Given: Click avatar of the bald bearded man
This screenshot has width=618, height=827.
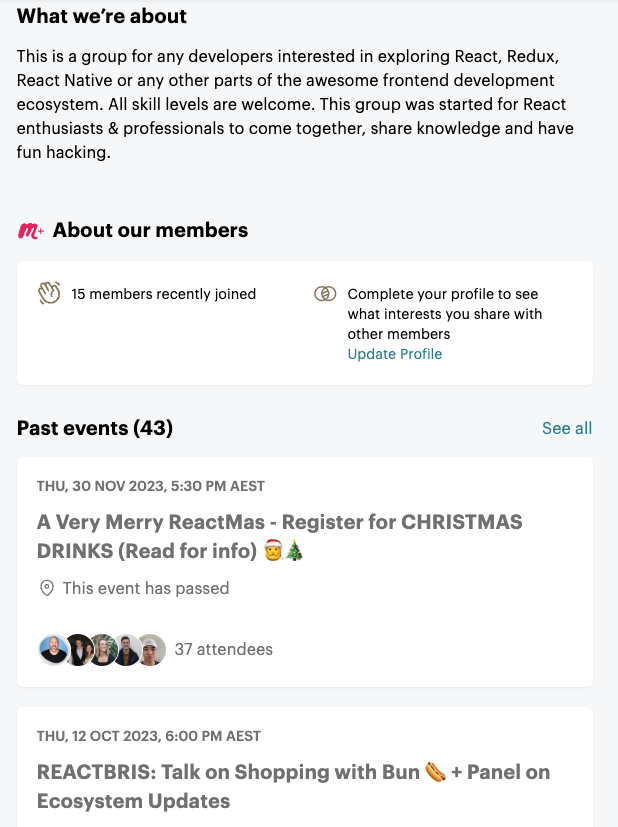Looking at the screenshot, I should coord(53,650).
